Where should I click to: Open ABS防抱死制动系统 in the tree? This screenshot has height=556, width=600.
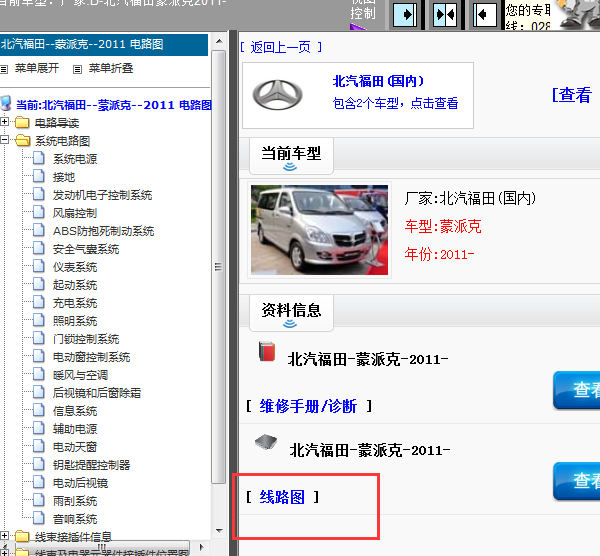click(103, 231)
